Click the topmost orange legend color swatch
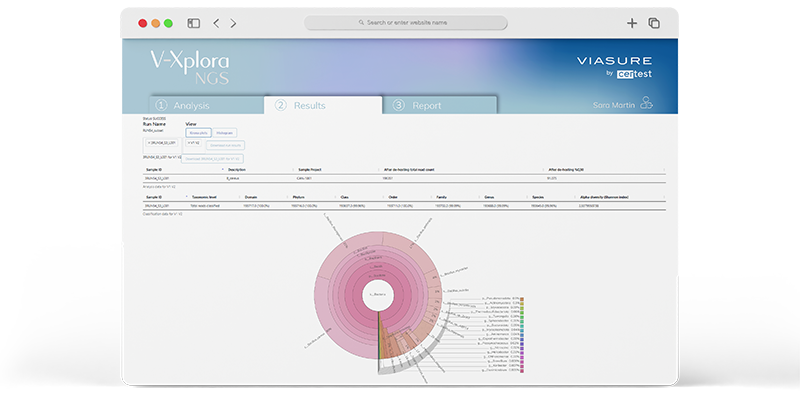Screen dimensions: 800x396 [522, 299]
